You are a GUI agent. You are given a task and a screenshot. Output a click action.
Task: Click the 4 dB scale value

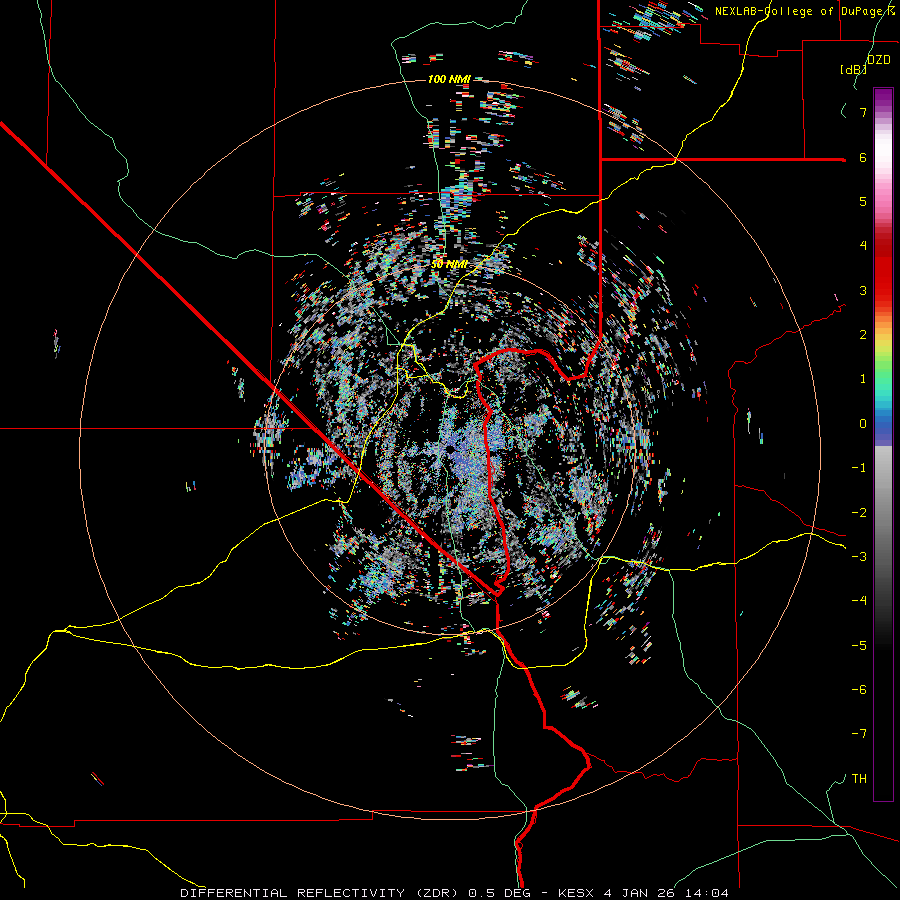[x=862, y=246]
